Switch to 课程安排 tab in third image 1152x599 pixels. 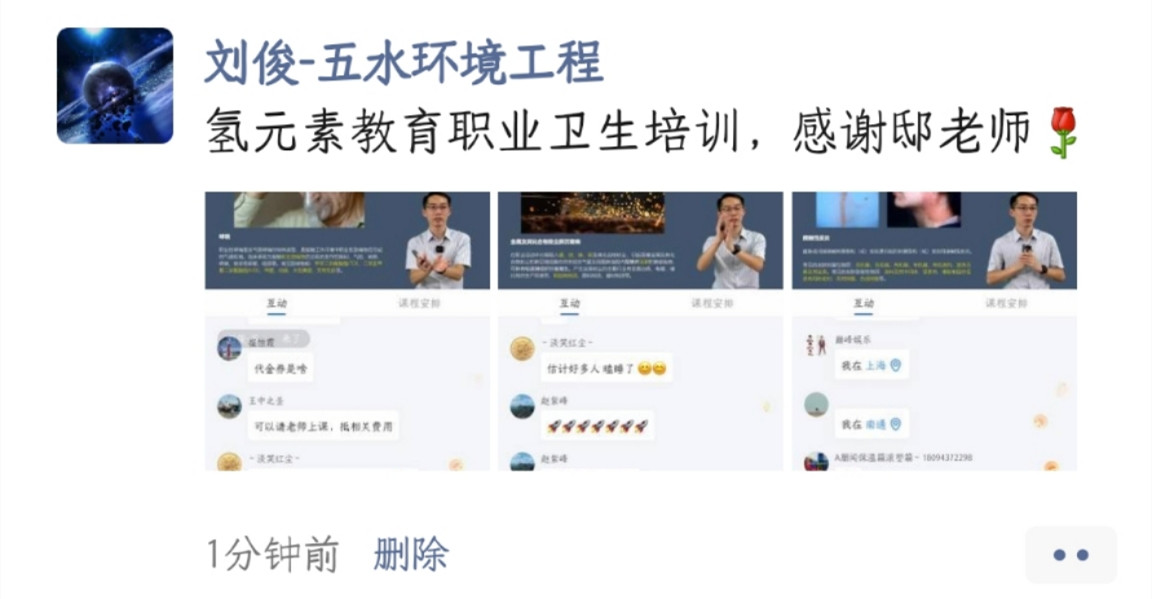(1006, 303)
